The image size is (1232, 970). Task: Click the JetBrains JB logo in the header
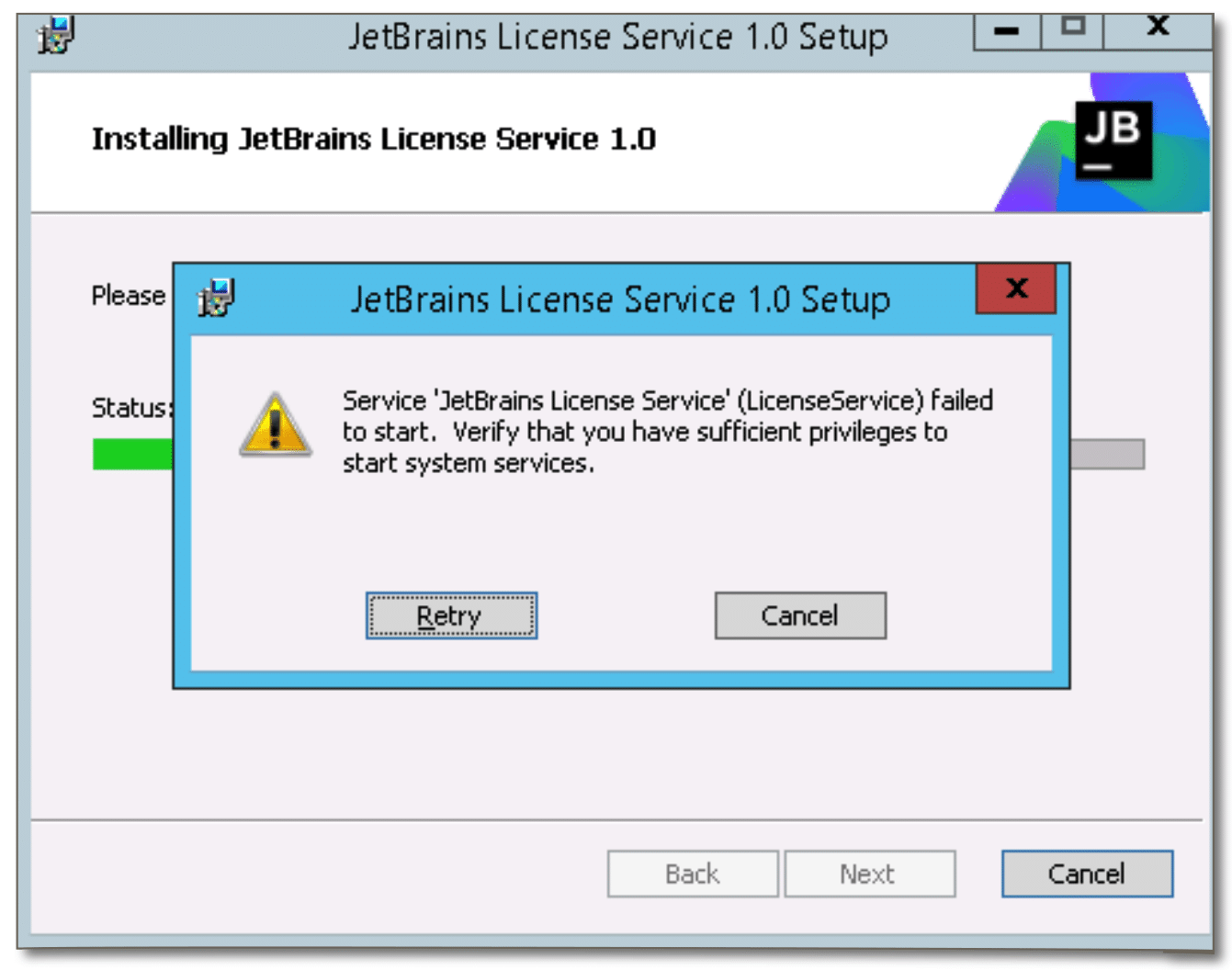point(1113,141)
